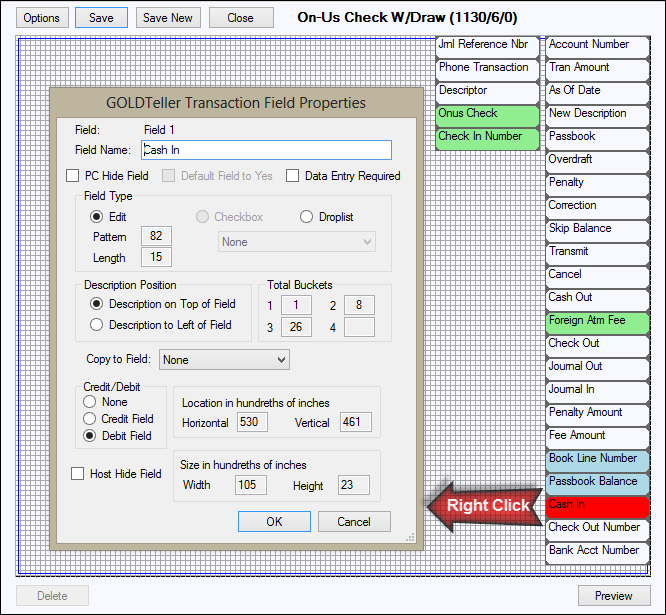Select the blue Book Line Number field

597,460
